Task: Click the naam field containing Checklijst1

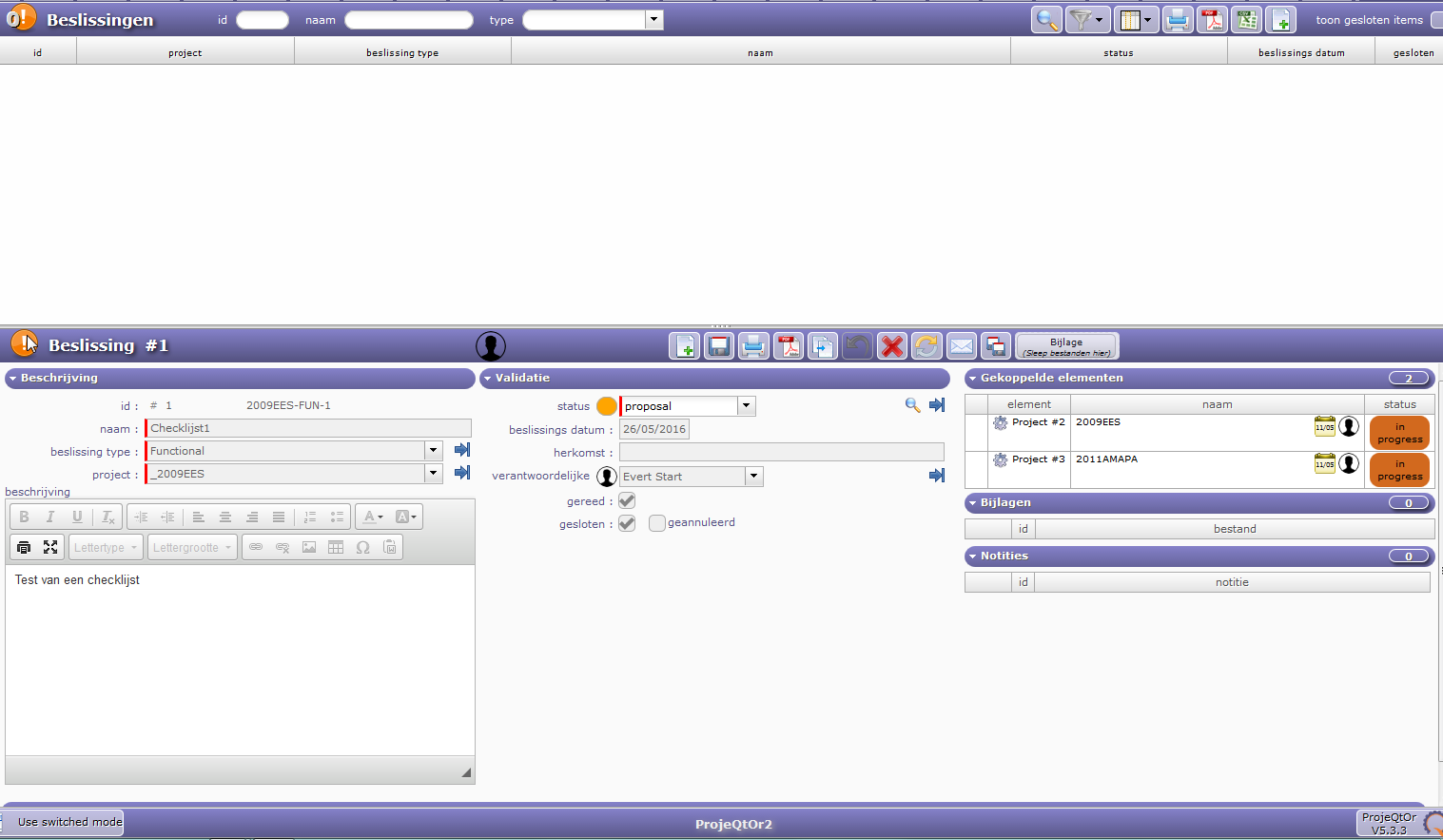Action: click(309, 428)
